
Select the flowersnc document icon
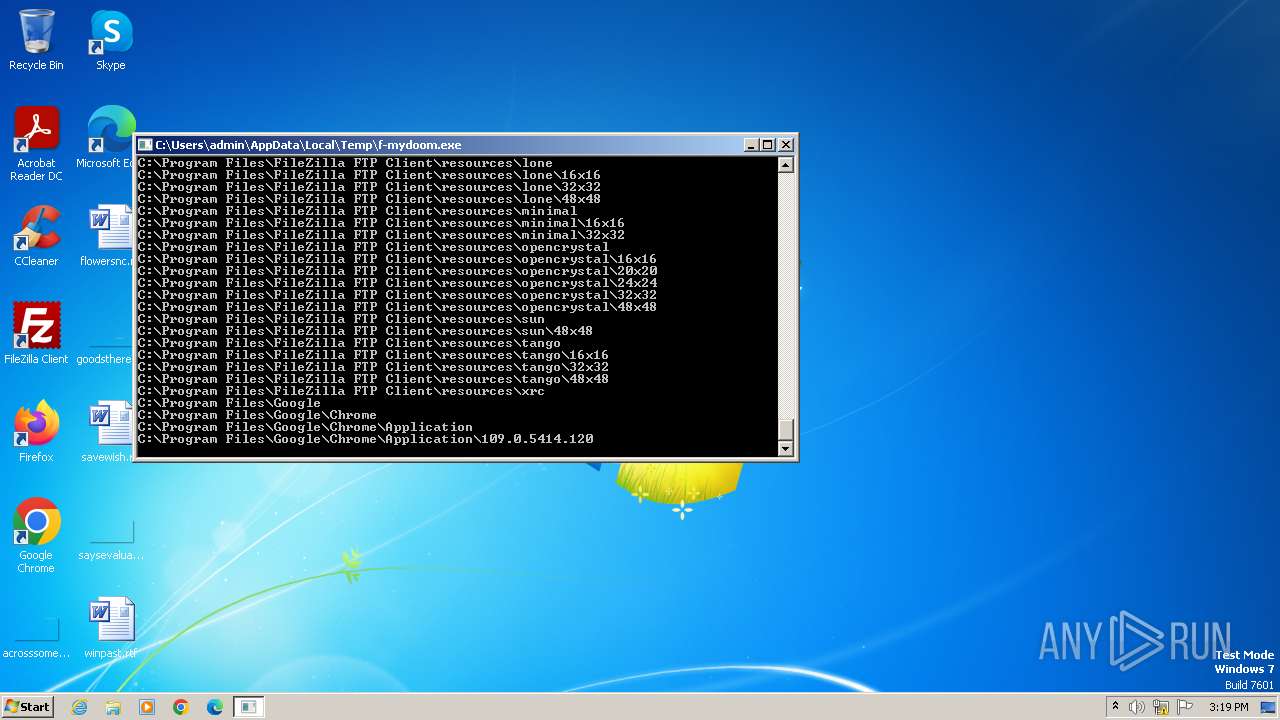tap(108, 236)
